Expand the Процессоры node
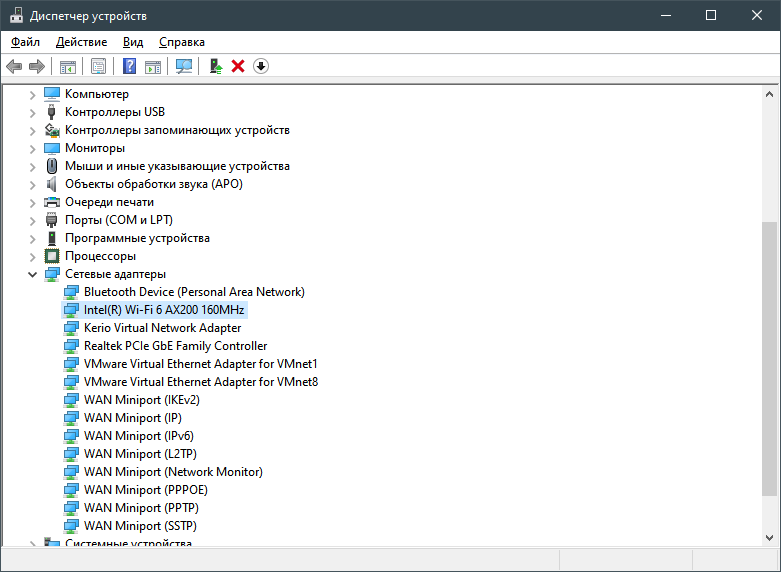The width and height of the screenshot is (781, 572). [x=32, y=257]
